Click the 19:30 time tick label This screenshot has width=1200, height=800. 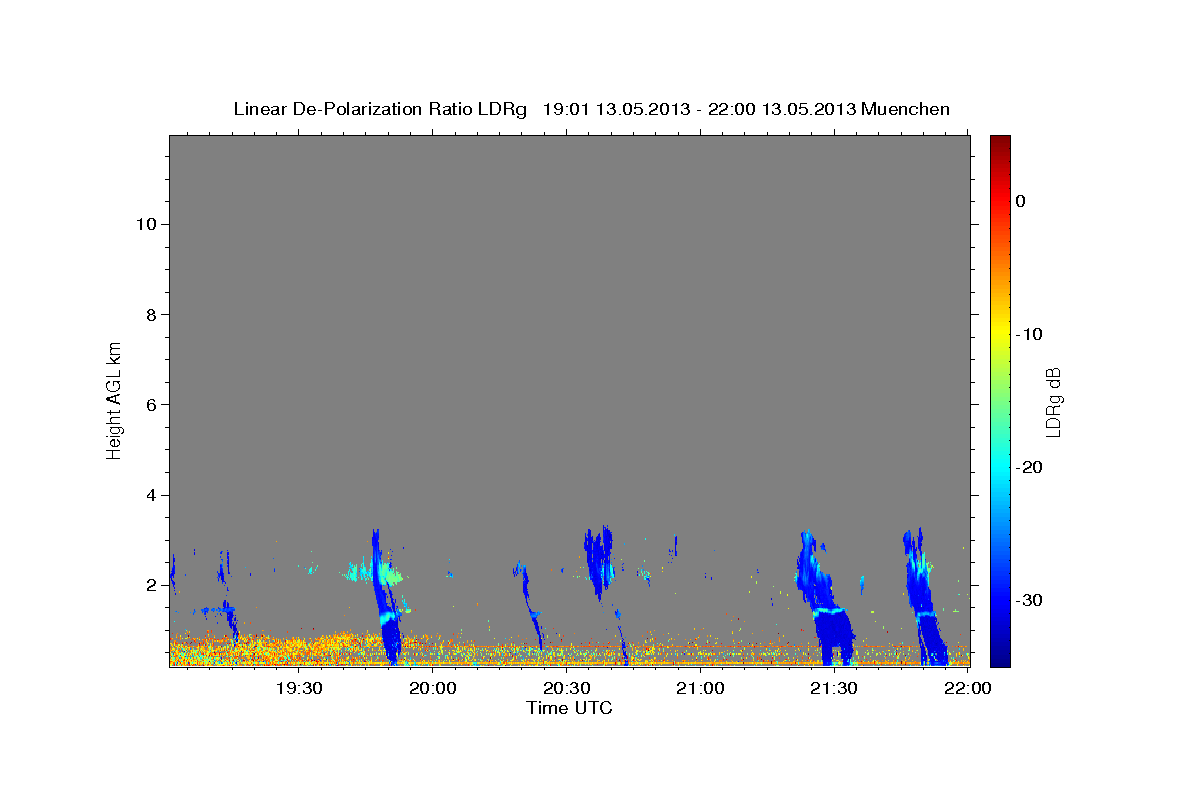click(299, 688)
